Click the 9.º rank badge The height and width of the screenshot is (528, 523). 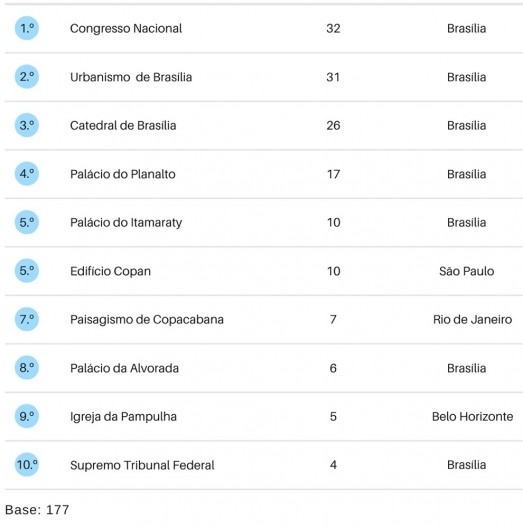[x=27, y=416]
